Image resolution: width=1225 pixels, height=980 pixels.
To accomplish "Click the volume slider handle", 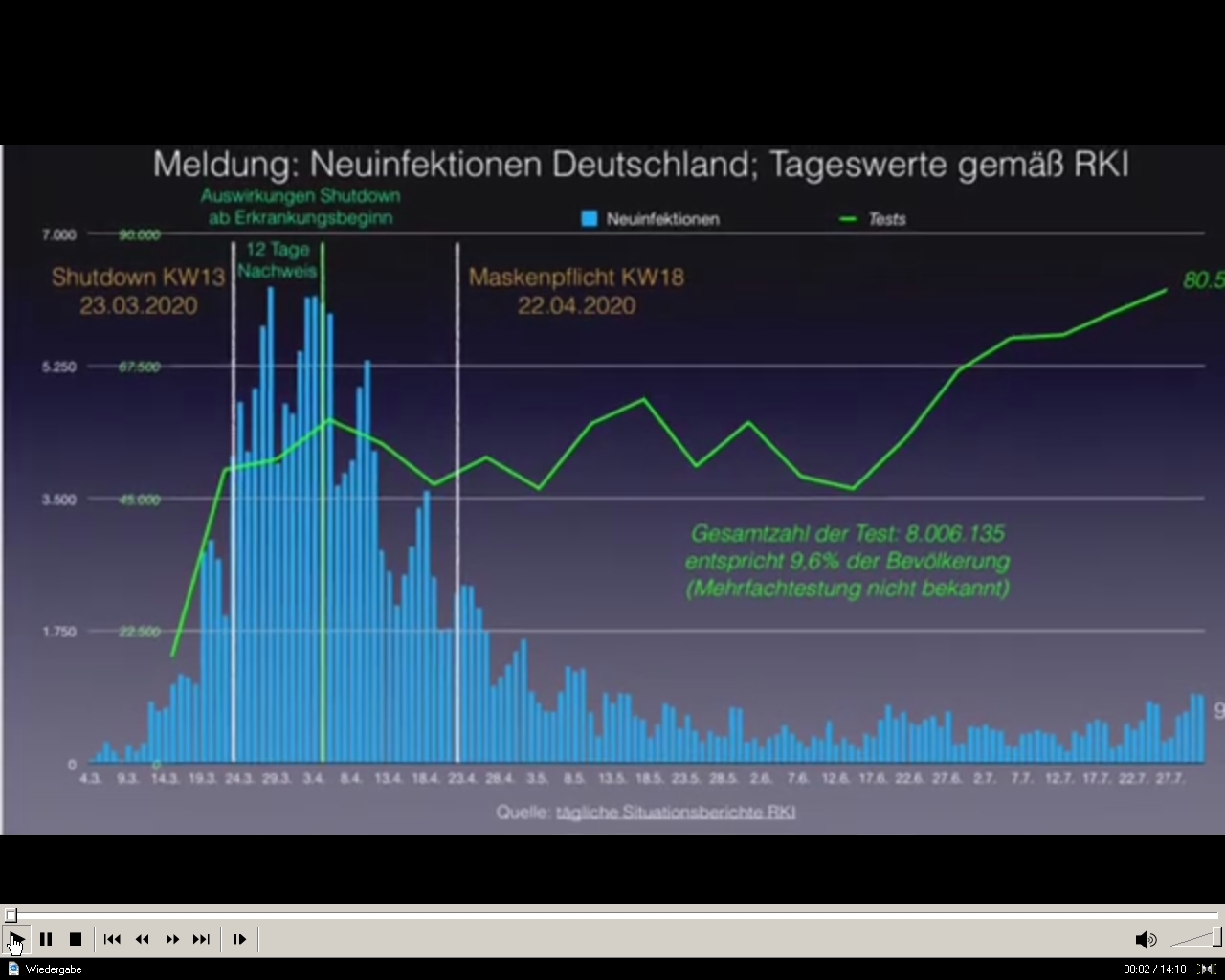I will (x=1216, y=937).
